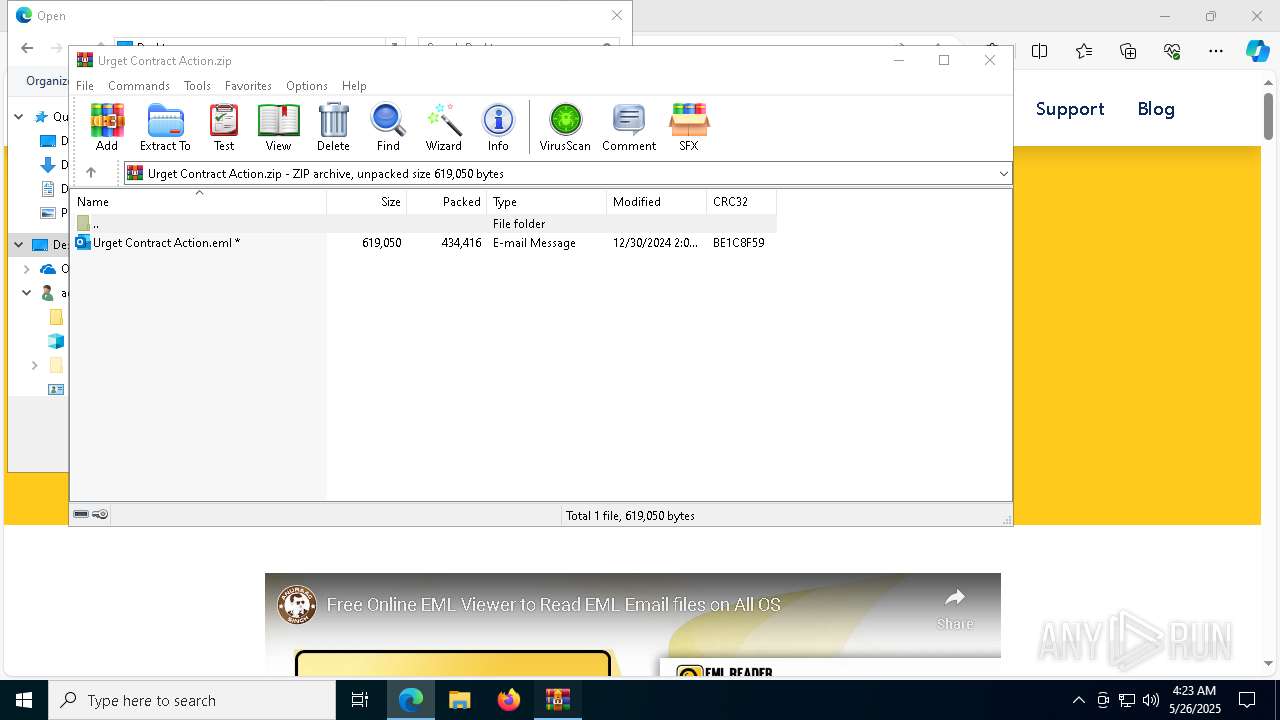The width and height of the screenshot is (1280, 720).
Task: Open Edge Collections icon
Action: click(1128, 51)
